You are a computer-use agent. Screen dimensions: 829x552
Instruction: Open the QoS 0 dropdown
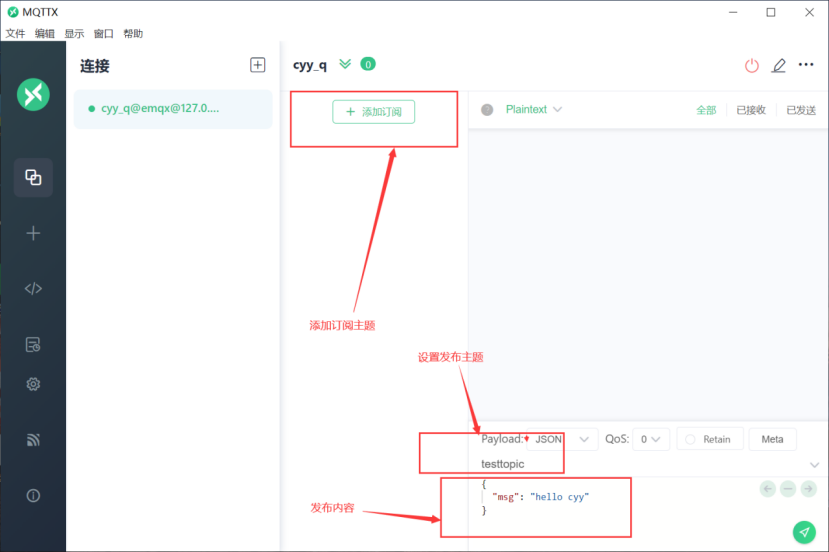[x=651, y=439]
